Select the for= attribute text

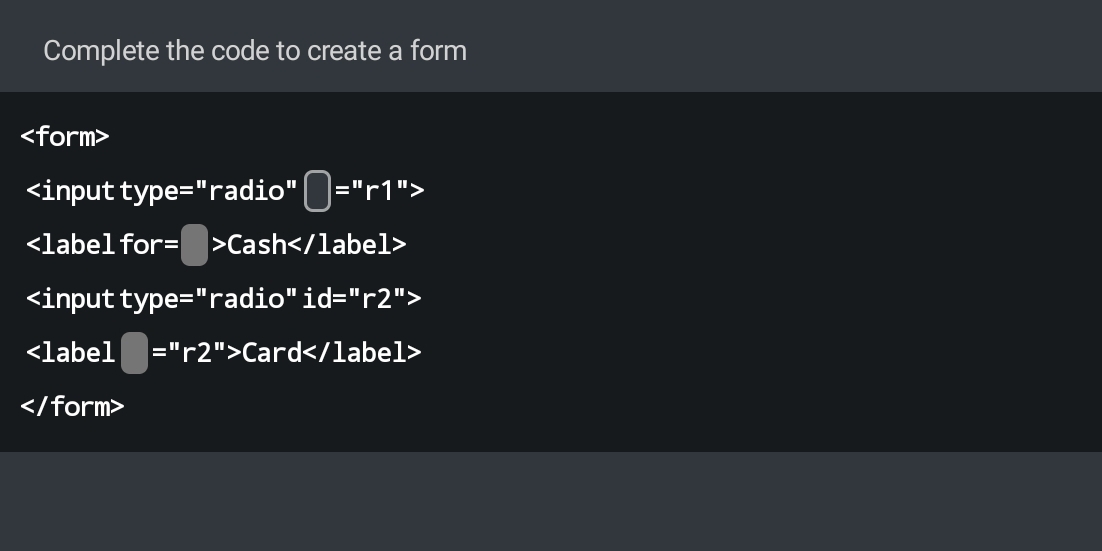point(149,245)
